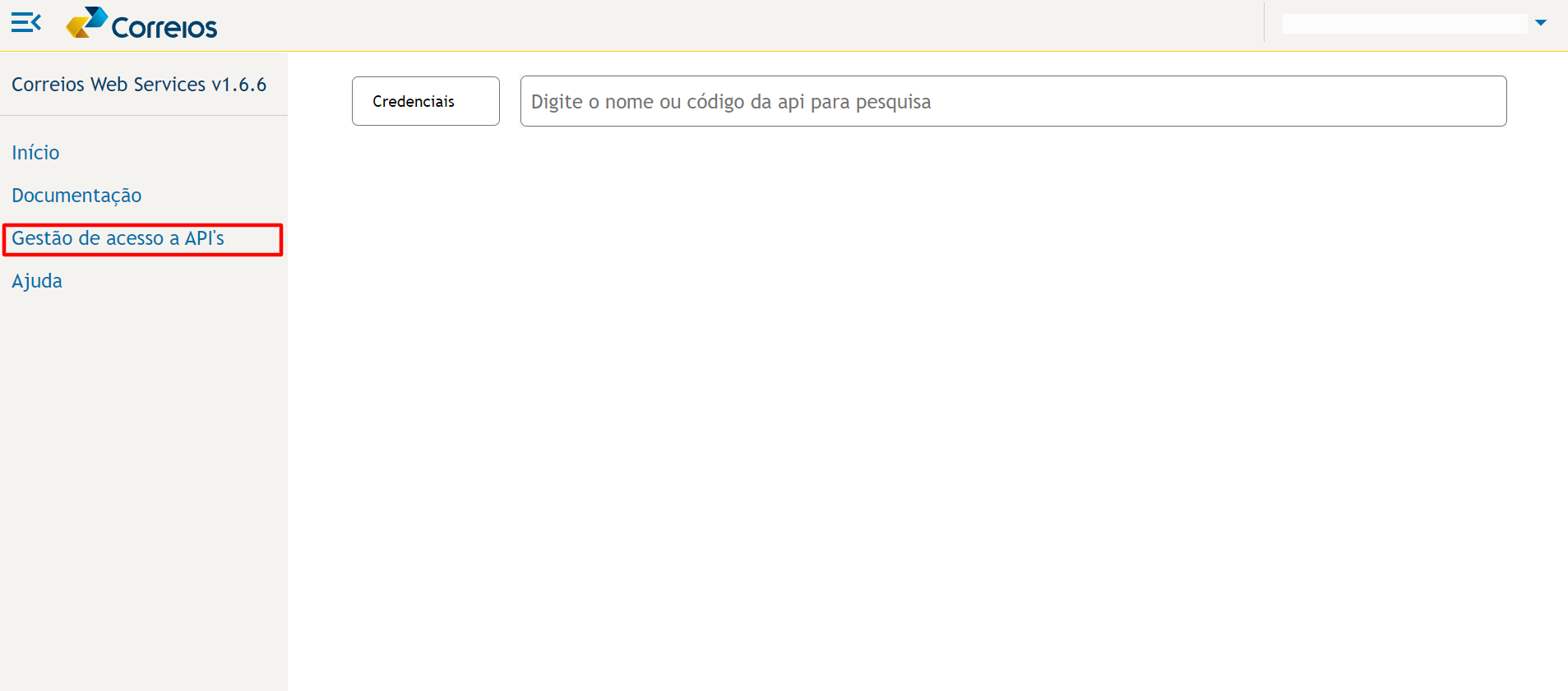Screen dimensions: 1568x691
Task: Click the Correios Web Services v1.6.6 title
Action: (139, 85)
